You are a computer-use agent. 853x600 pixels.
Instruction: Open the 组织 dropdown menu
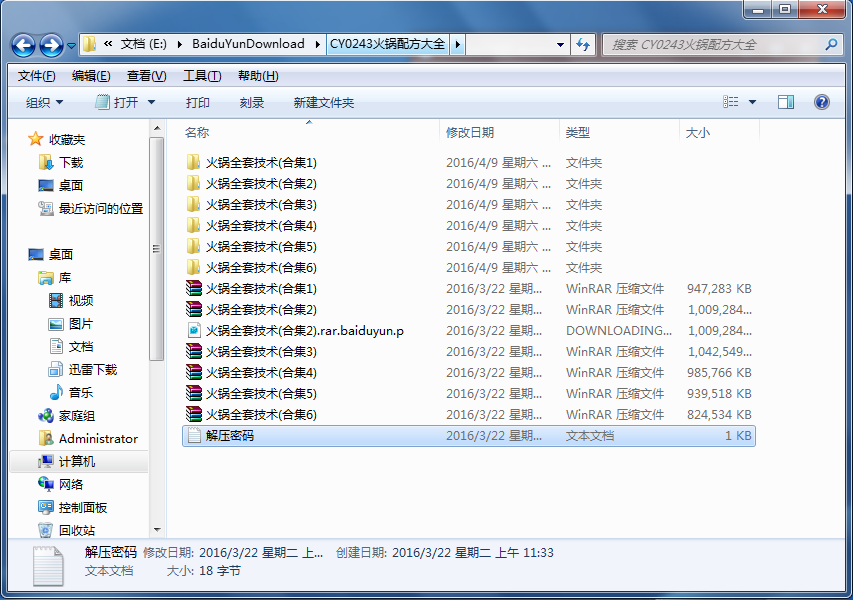44,102
